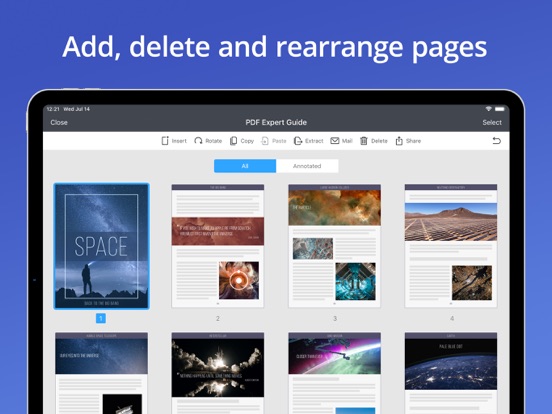
Task: Click the page number 2 label
Action: pyautogui.click(x=218, y=318)
